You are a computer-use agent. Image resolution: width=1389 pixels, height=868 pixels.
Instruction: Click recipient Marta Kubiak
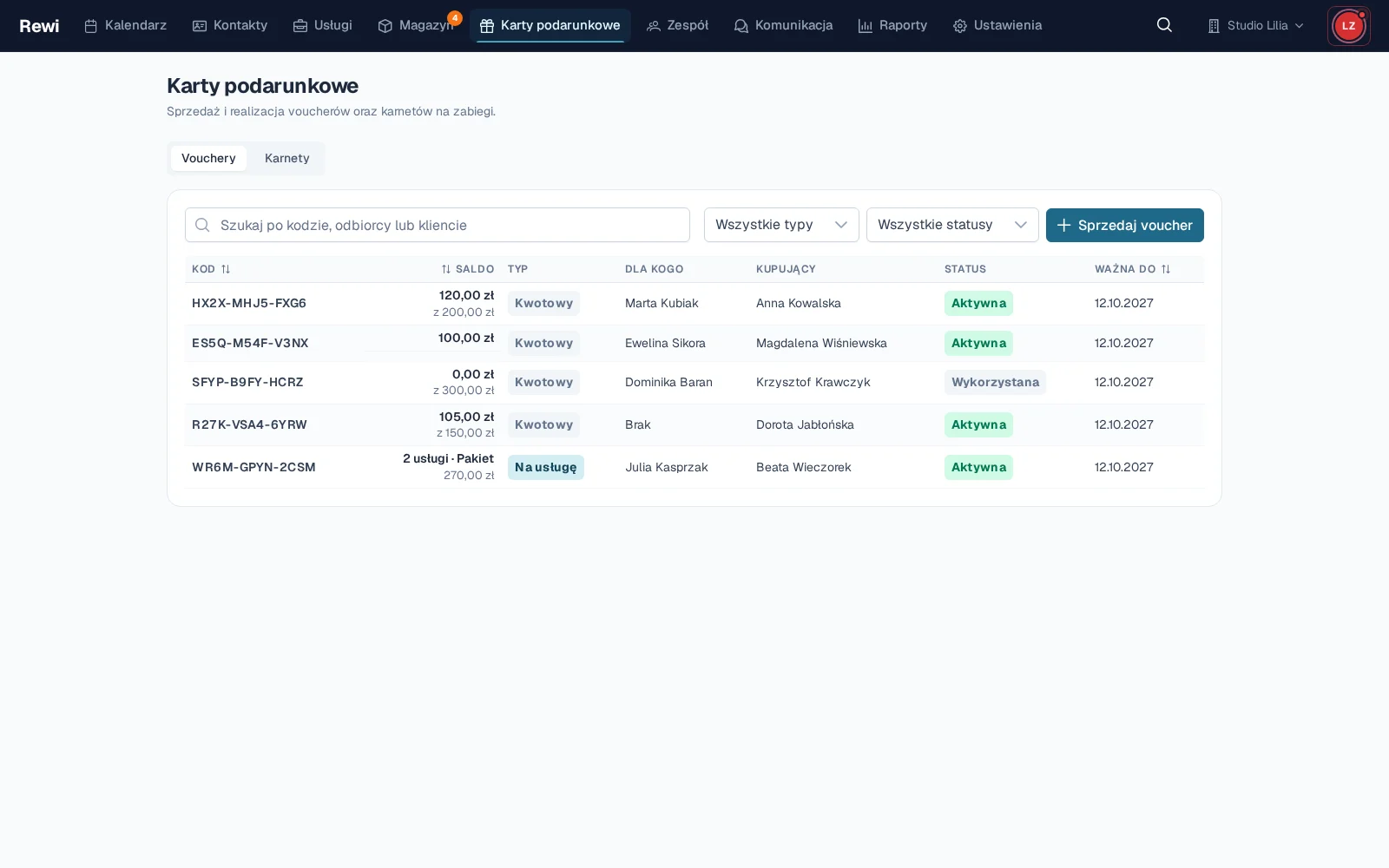(662, 303)
